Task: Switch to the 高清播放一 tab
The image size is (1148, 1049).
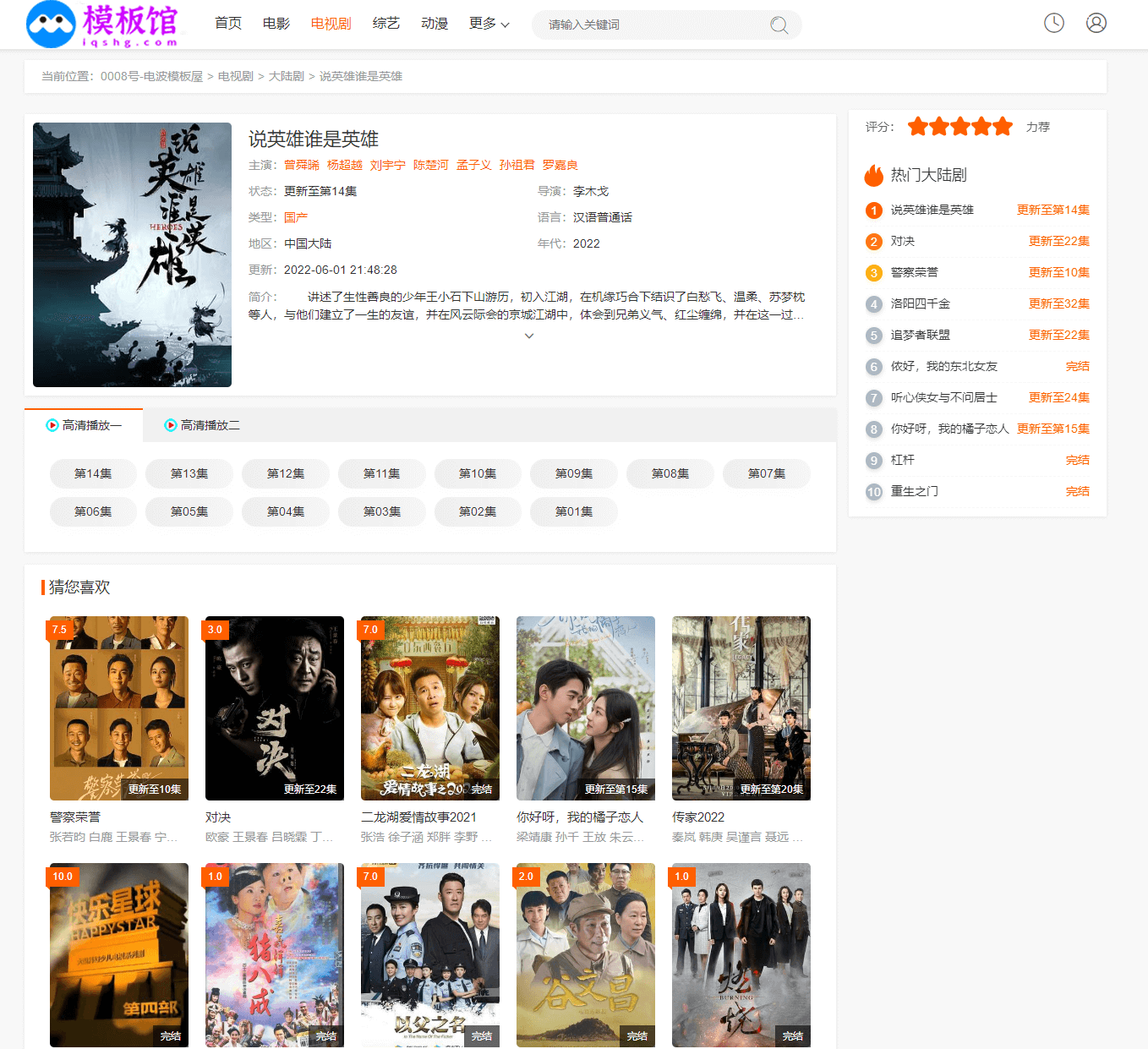Action: coord(84,425)
